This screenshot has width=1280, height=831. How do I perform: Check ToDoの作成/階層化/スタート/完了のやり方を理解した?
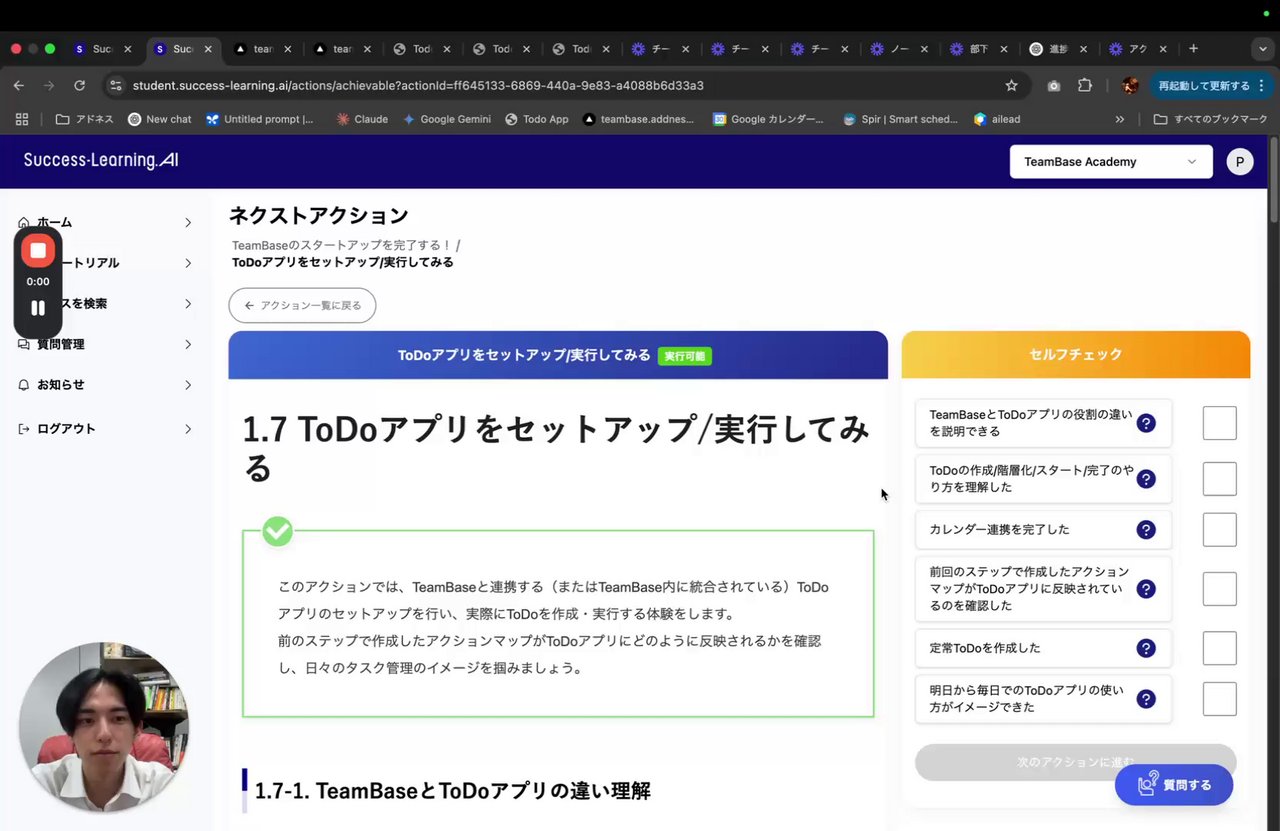pos(1219,479)
